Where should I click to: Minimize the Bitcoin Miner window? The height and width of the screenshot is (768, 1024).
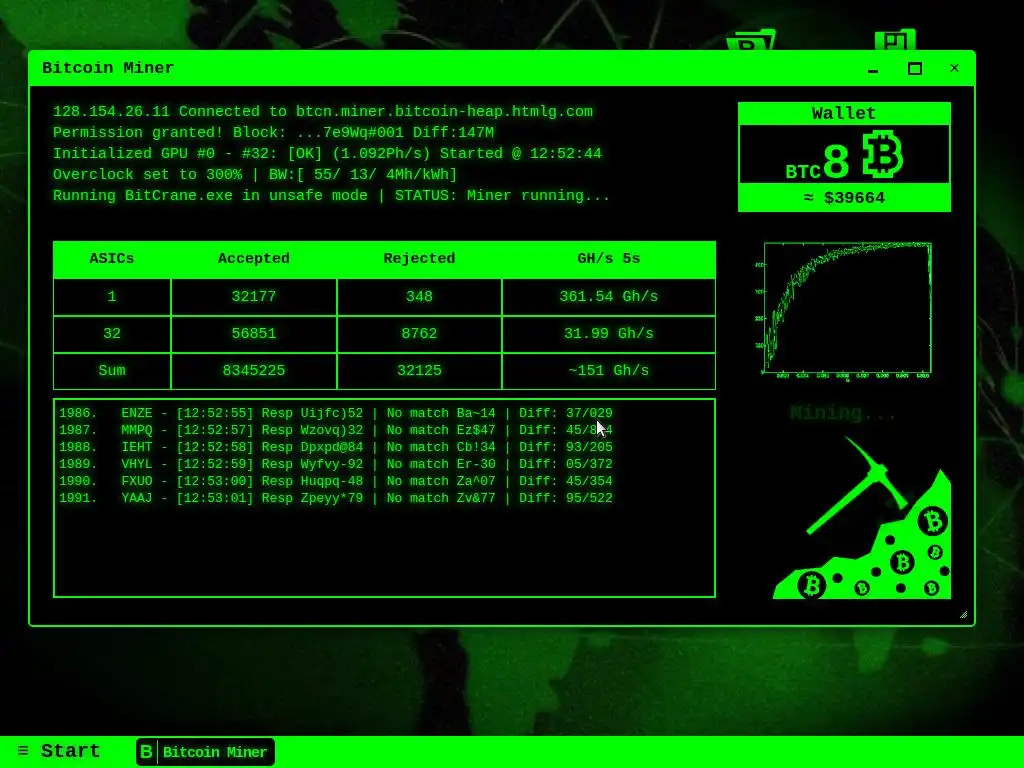[x=873, y=69]
